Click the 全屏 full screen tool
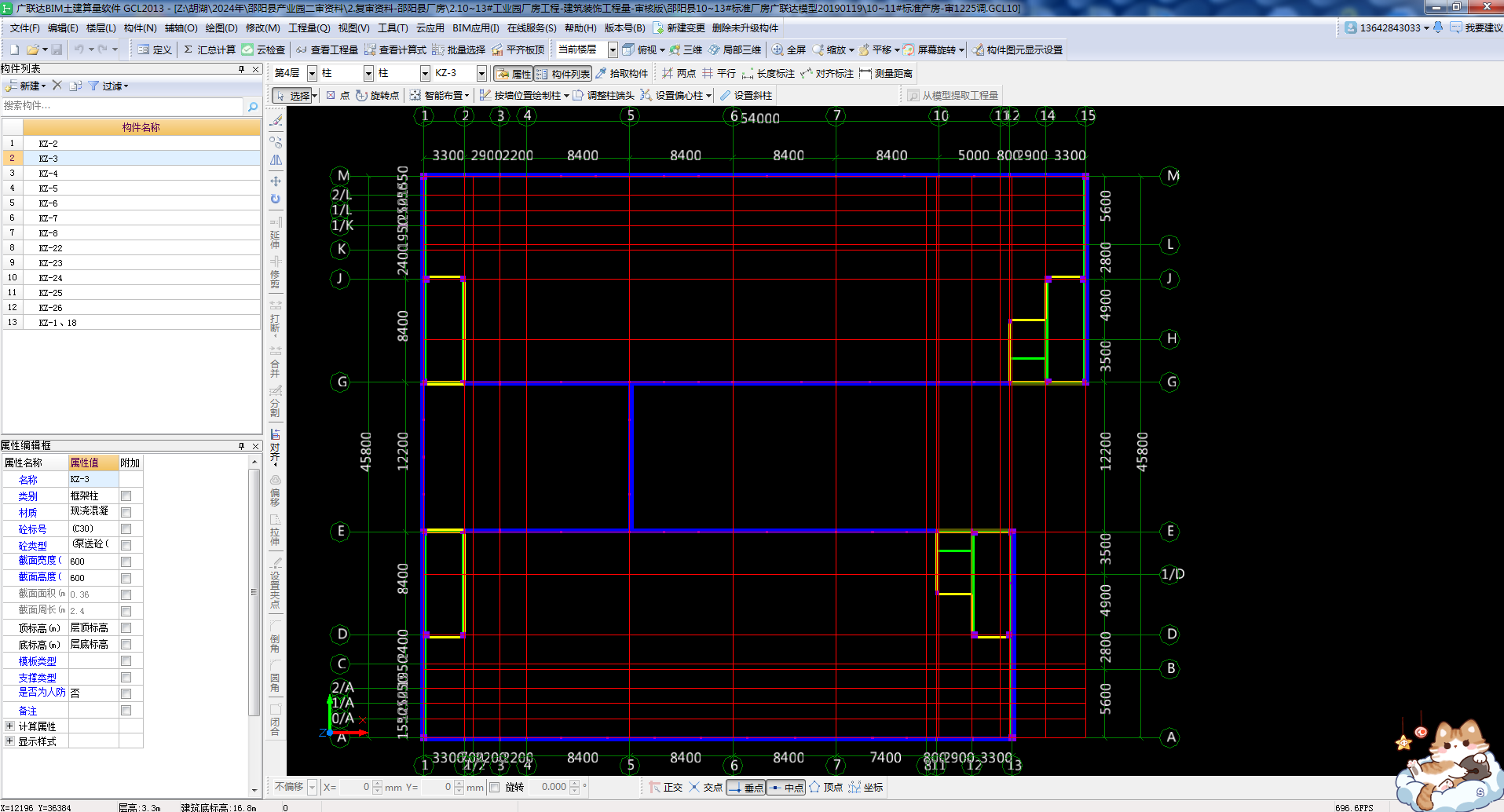Viewport: 1504px width, 812px height. (789, 49)
